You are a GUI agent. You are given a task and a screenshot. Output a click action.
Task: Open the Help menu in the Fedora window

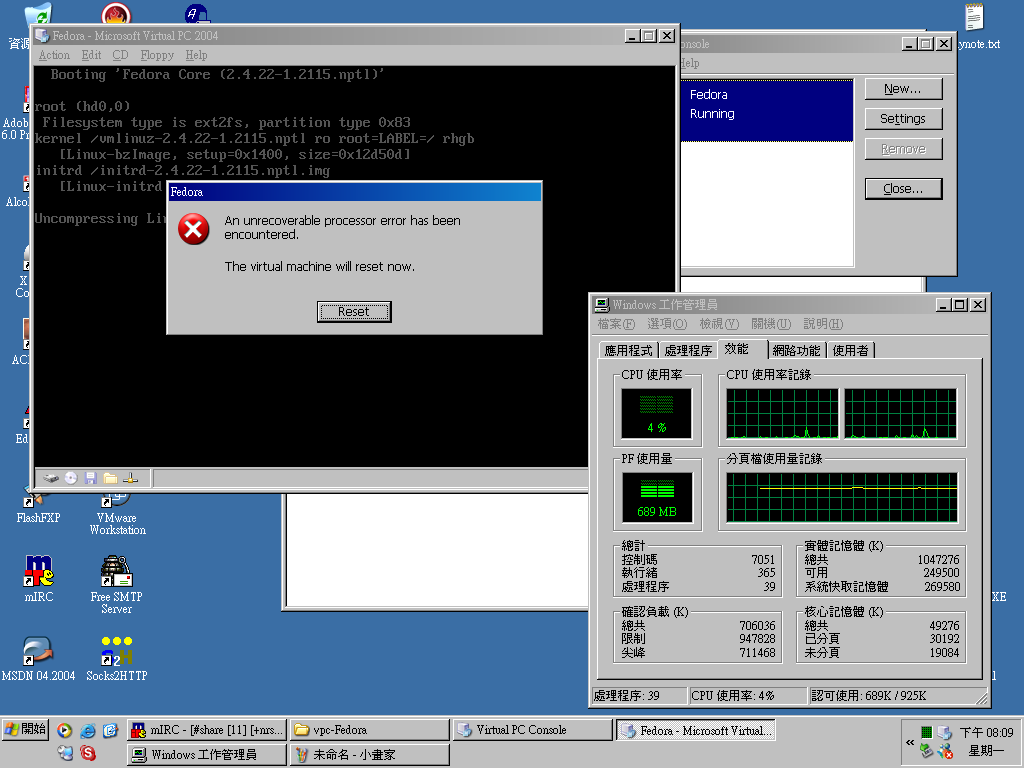(196, 56)
